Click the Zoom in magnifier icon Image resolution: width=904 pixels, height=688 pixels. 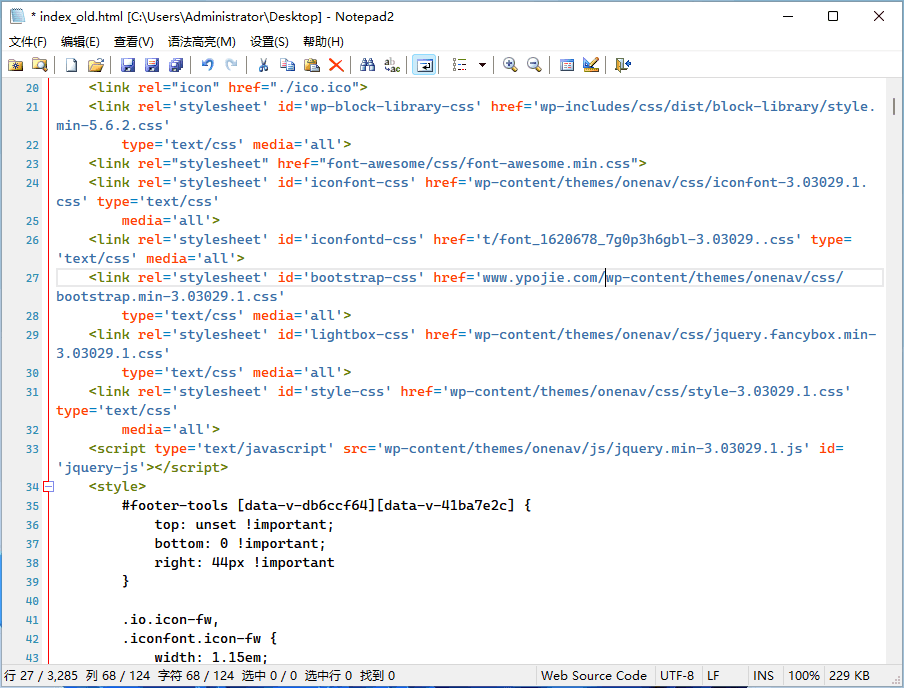click(510, 65)
